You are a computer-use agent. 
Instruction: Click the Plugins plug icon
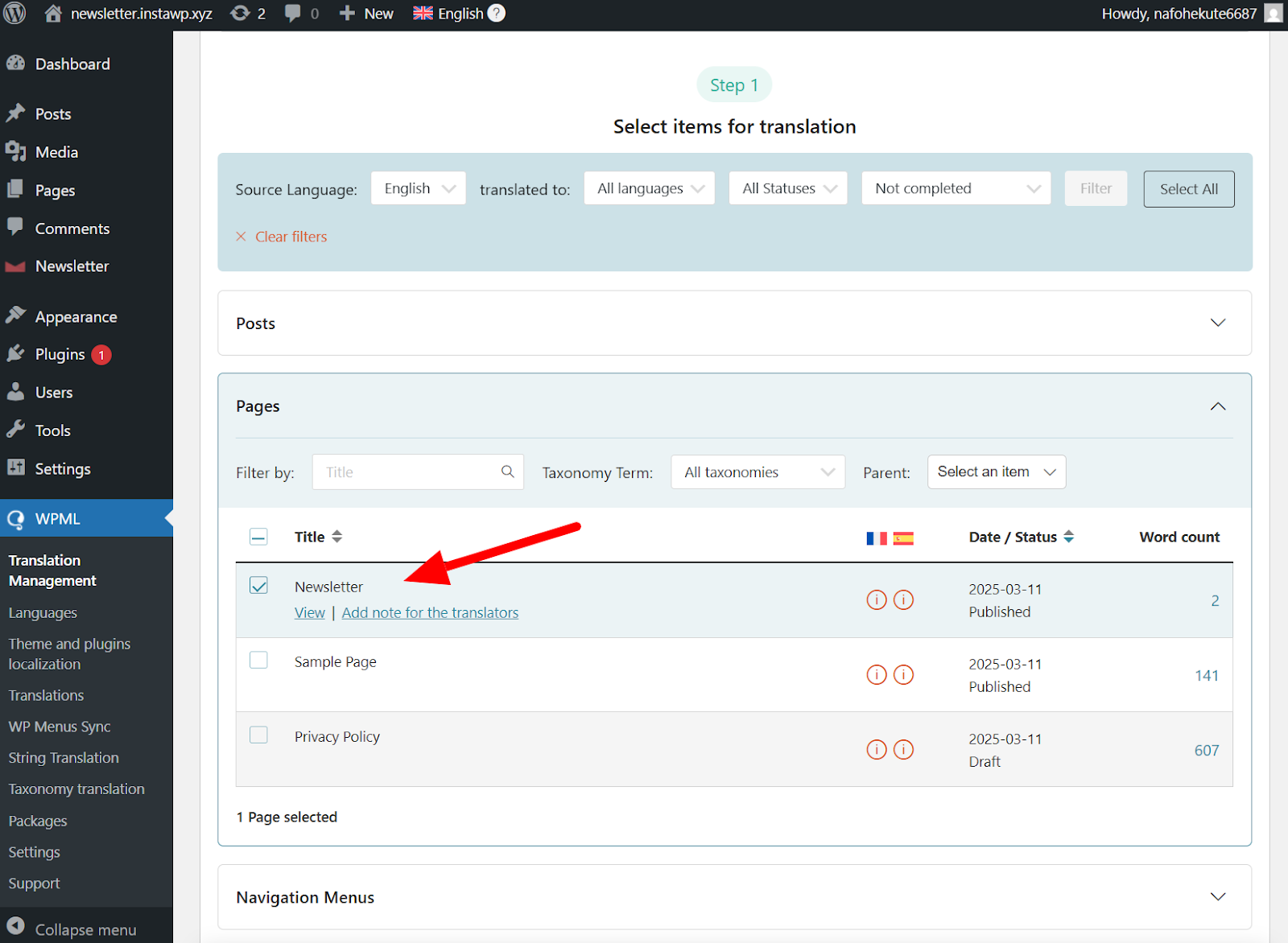coord(15,354)
